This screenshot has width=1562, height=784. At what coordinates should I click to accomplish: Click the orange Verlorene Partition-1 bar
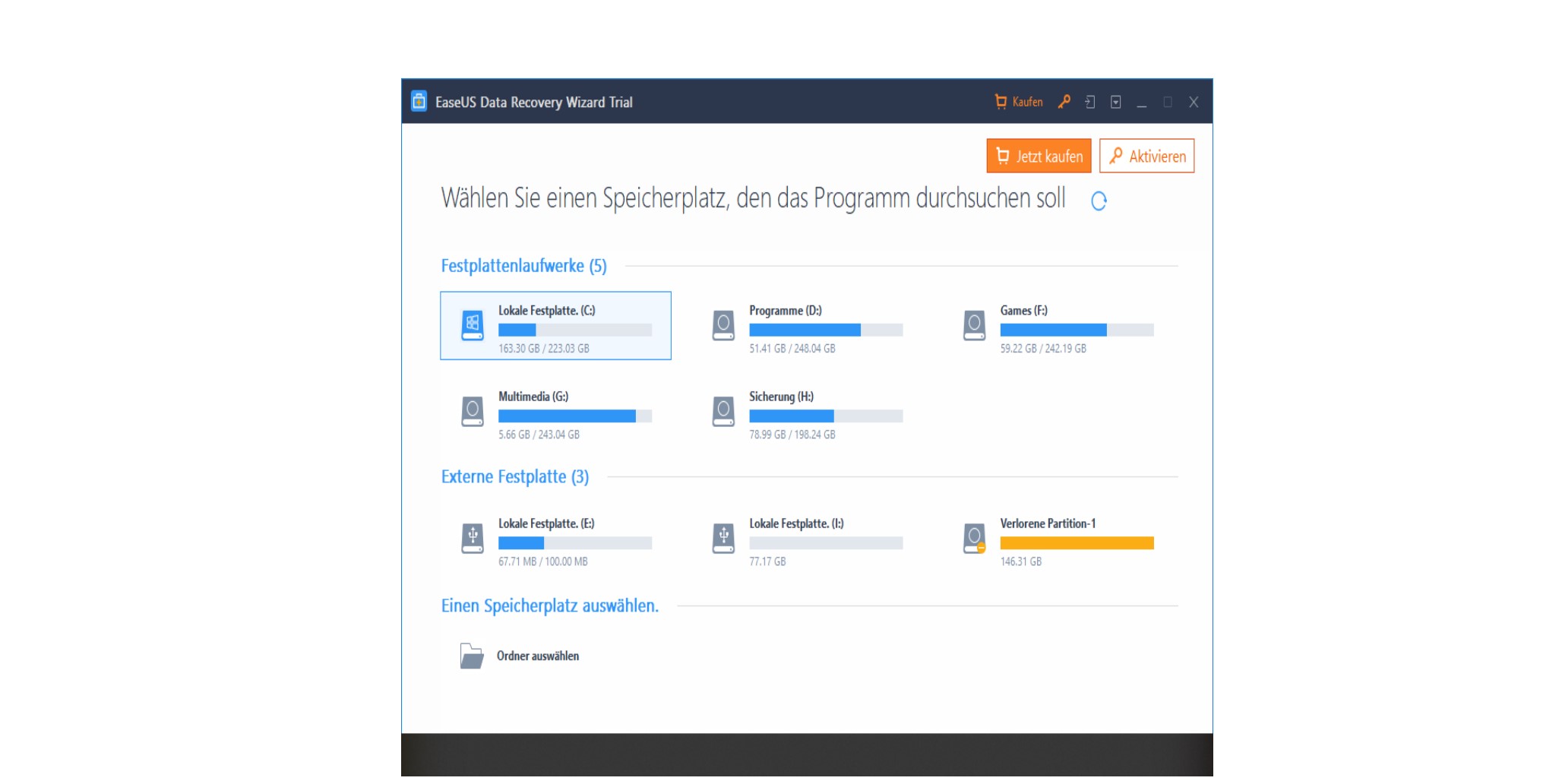coord(1077,542)
